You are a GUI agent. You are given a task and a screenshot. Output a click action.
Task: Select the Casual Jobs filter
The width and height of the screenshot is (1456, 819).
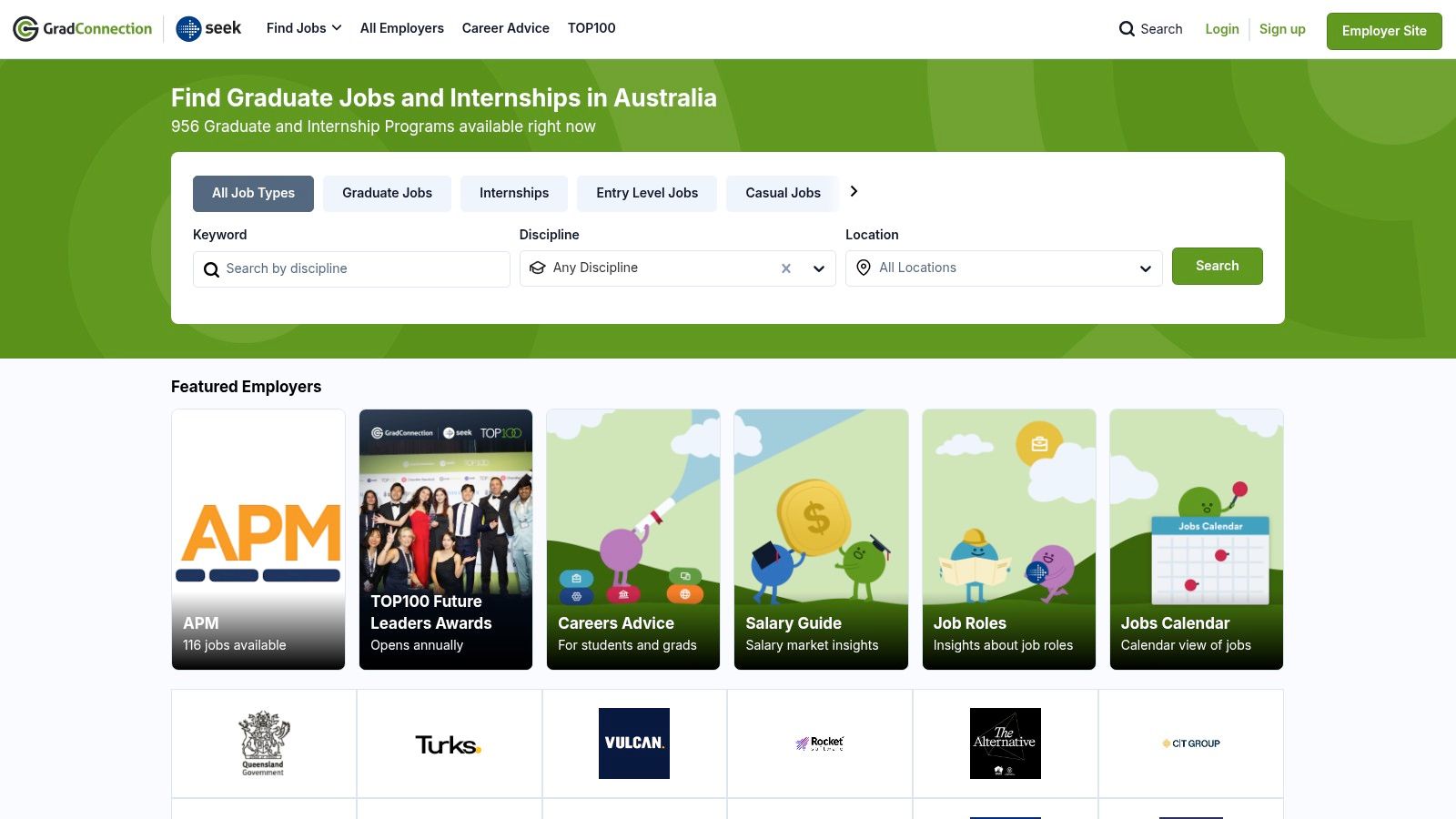782,193
